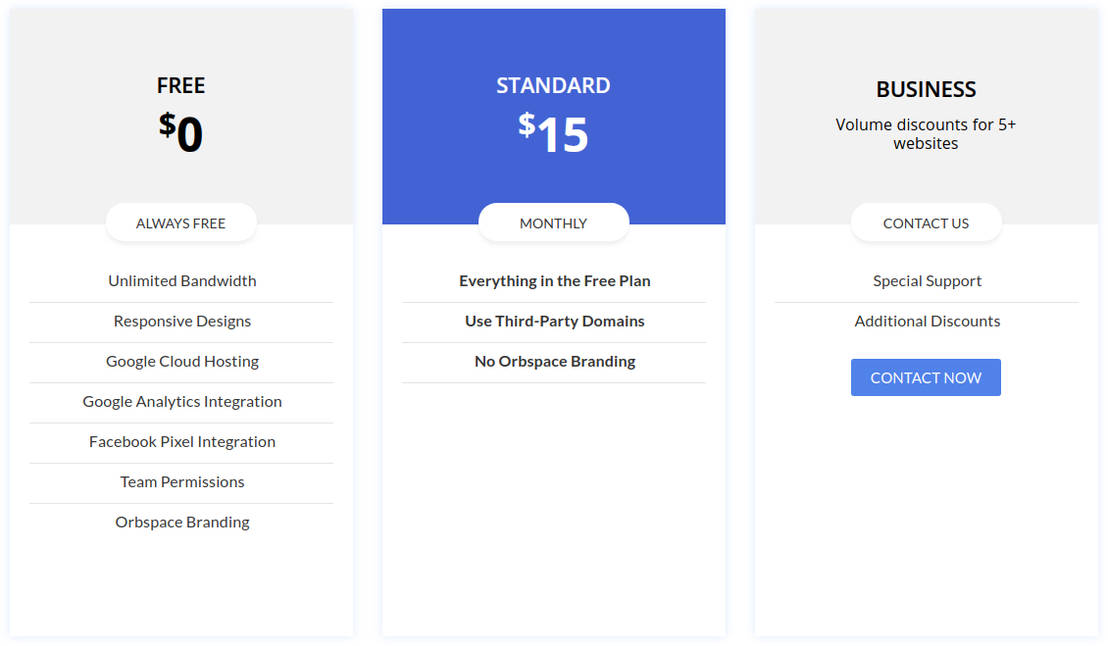Viewport: 1108px width, 646px height.
Task: Click the BUSINESS plan title
Action: pos(926,90)
